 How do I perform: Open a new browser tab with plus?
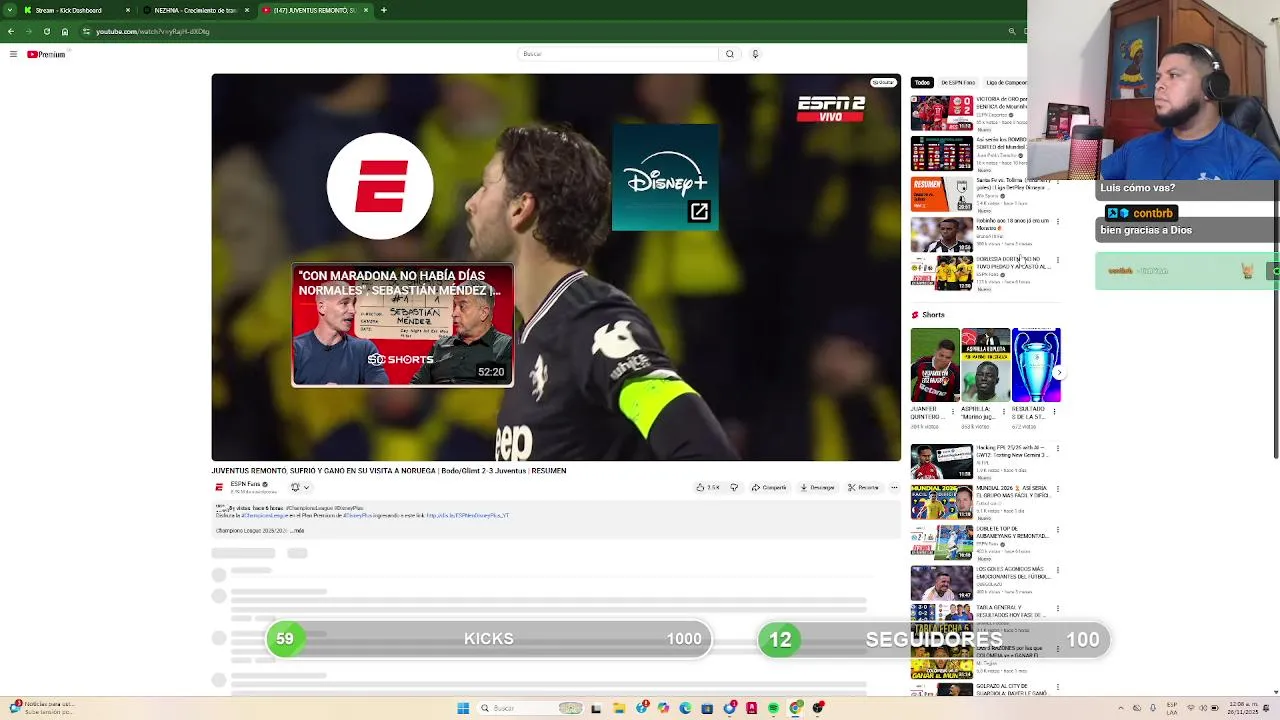pyautogui.click(x=384, y=10)
